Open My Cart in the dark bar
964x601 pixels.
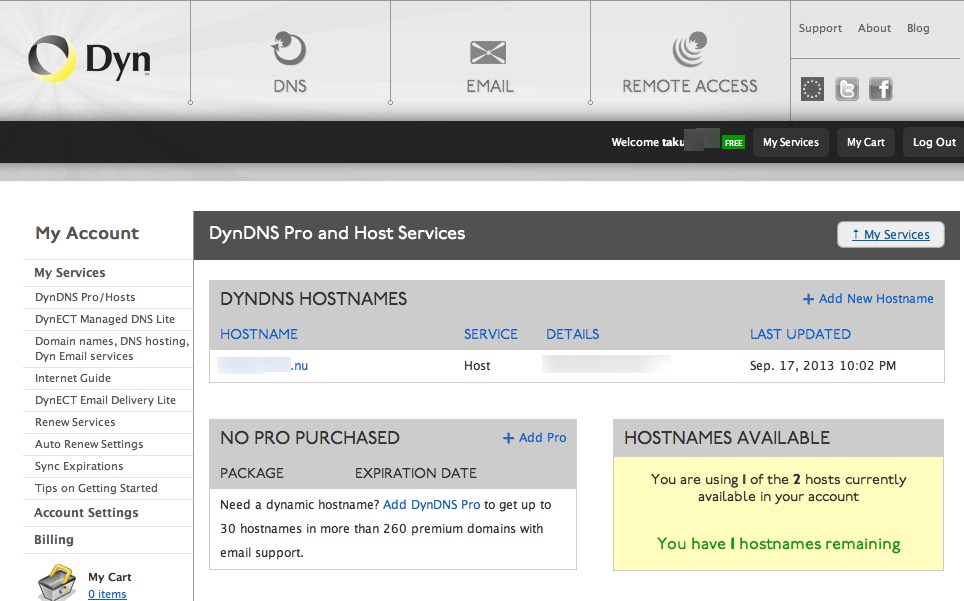(866, 142)
